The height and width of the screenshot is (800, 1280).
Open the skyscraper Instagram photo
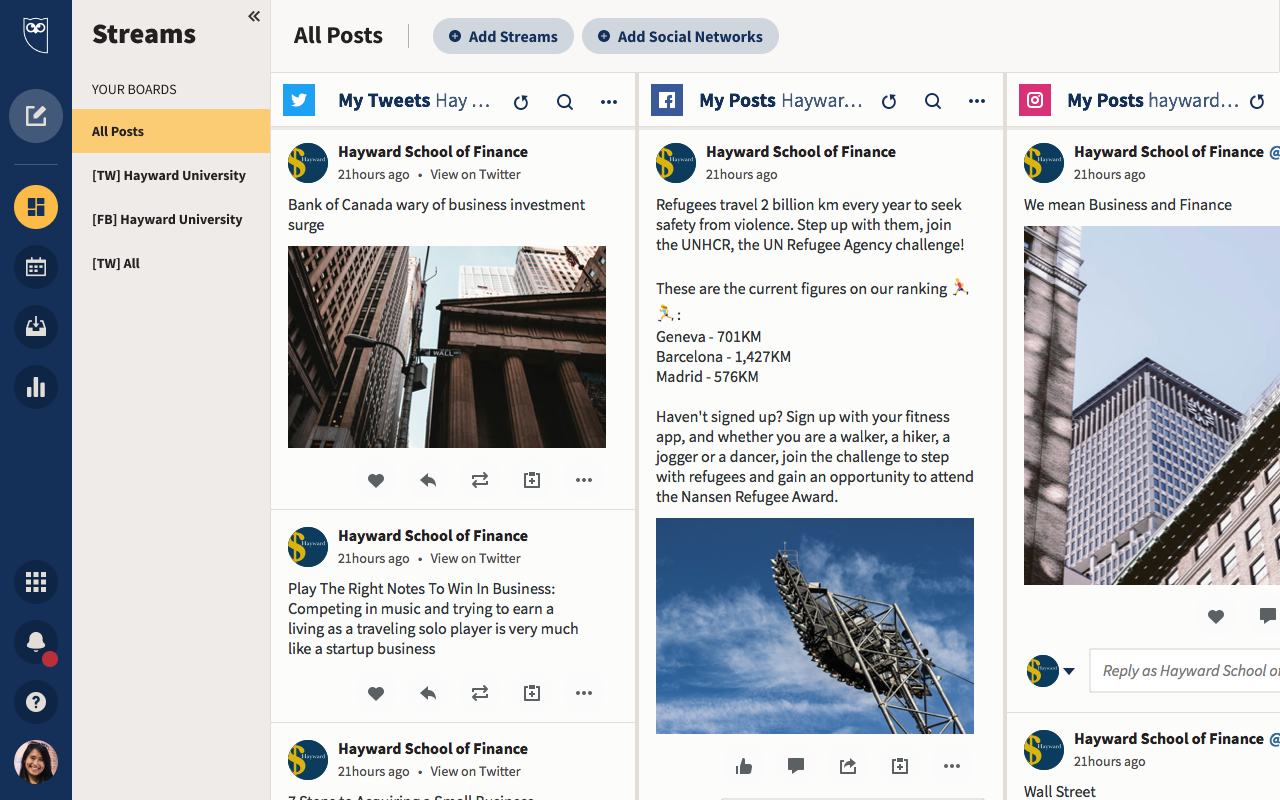1152,405
